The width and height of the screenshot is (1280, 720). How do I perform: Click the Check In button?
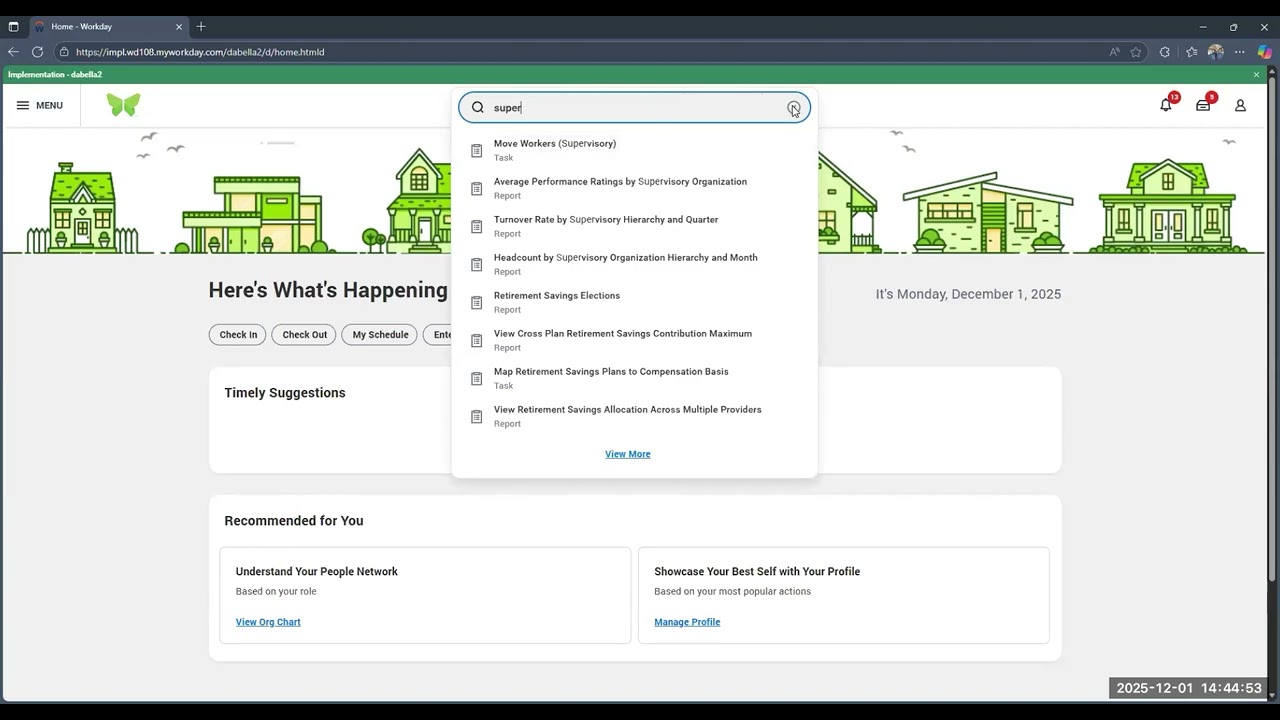pos(238,335)
